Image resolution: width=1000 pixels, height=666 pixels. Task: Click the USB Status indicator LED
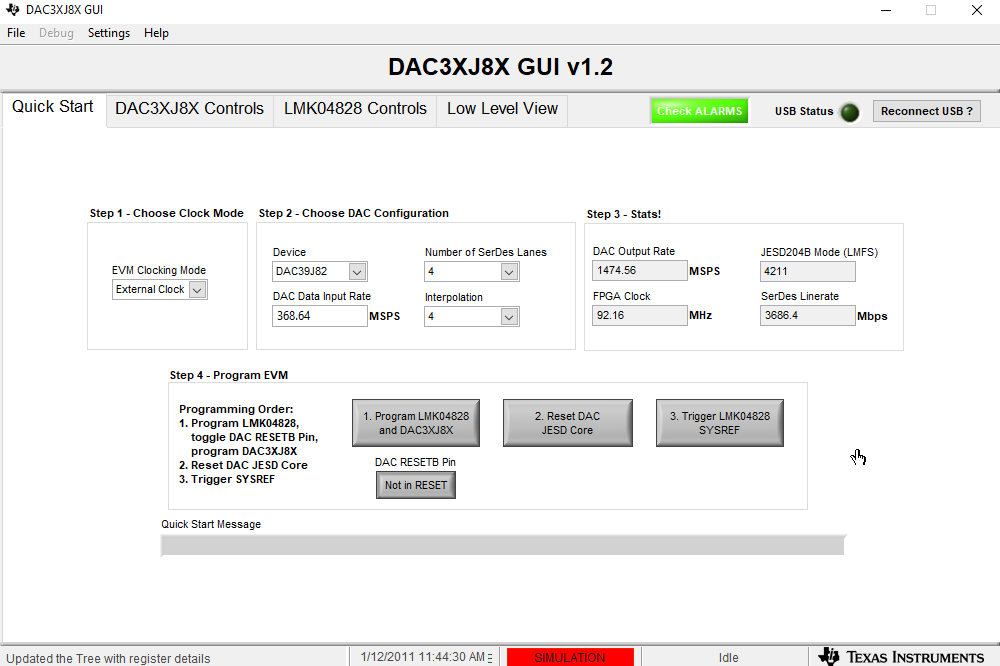(849, 112)
